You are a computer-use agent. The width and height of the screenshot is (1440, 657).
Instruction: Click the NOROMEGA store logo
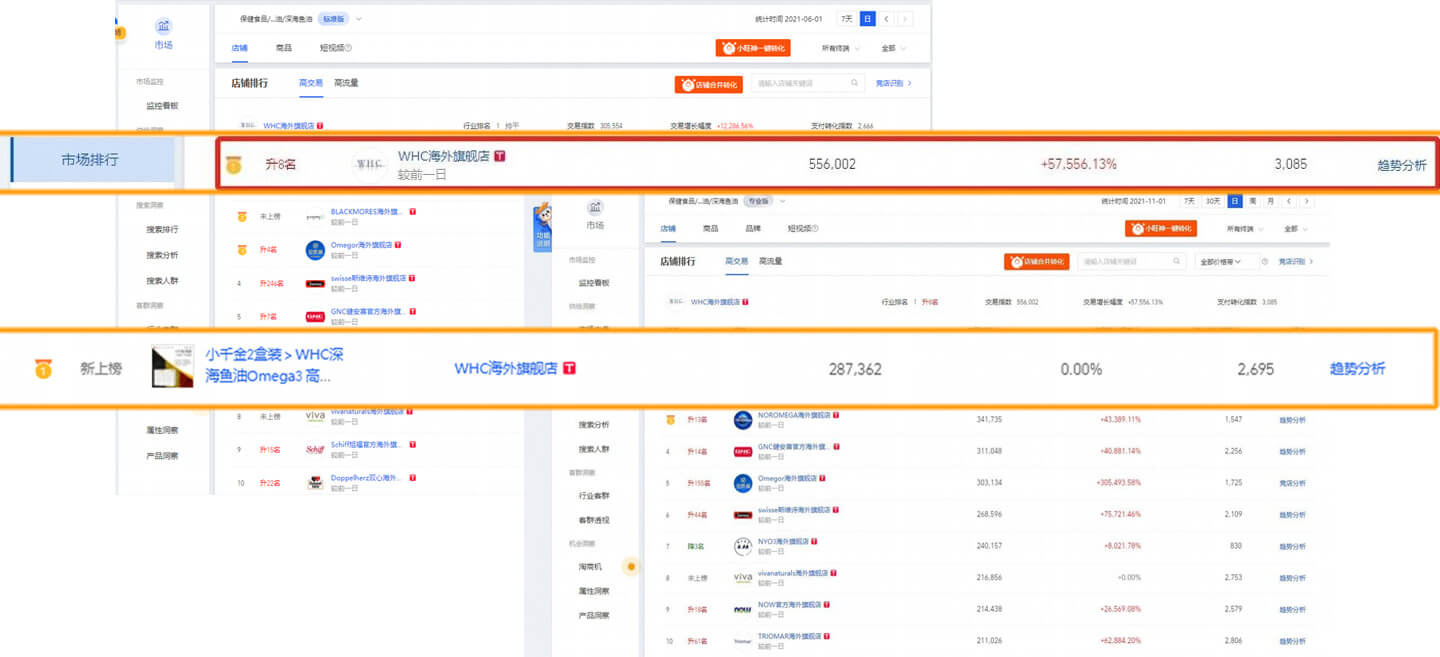click(742, 420)
